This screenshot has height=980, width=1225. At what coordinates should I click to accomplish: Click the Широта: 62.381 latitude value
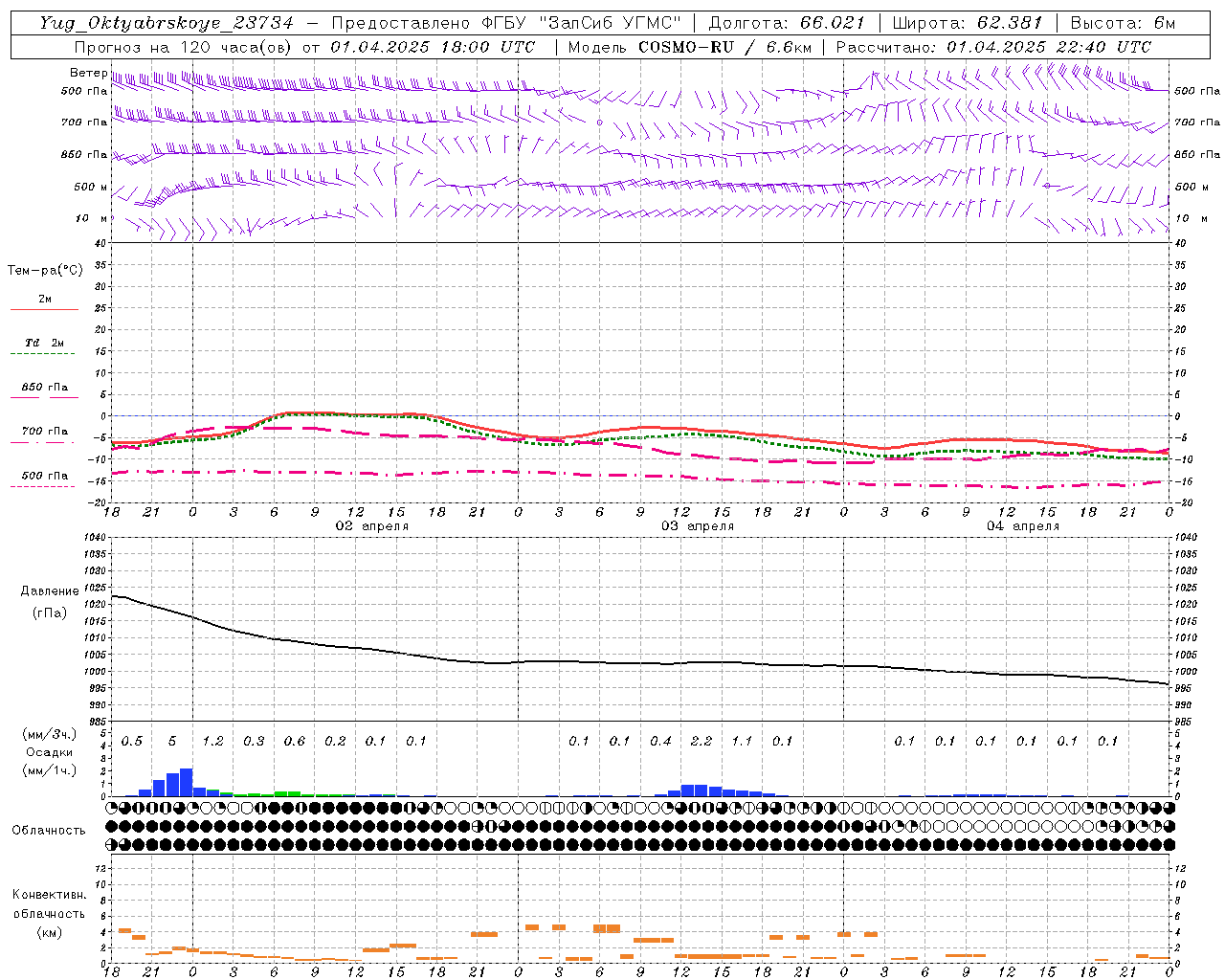[x=967, y=23]
